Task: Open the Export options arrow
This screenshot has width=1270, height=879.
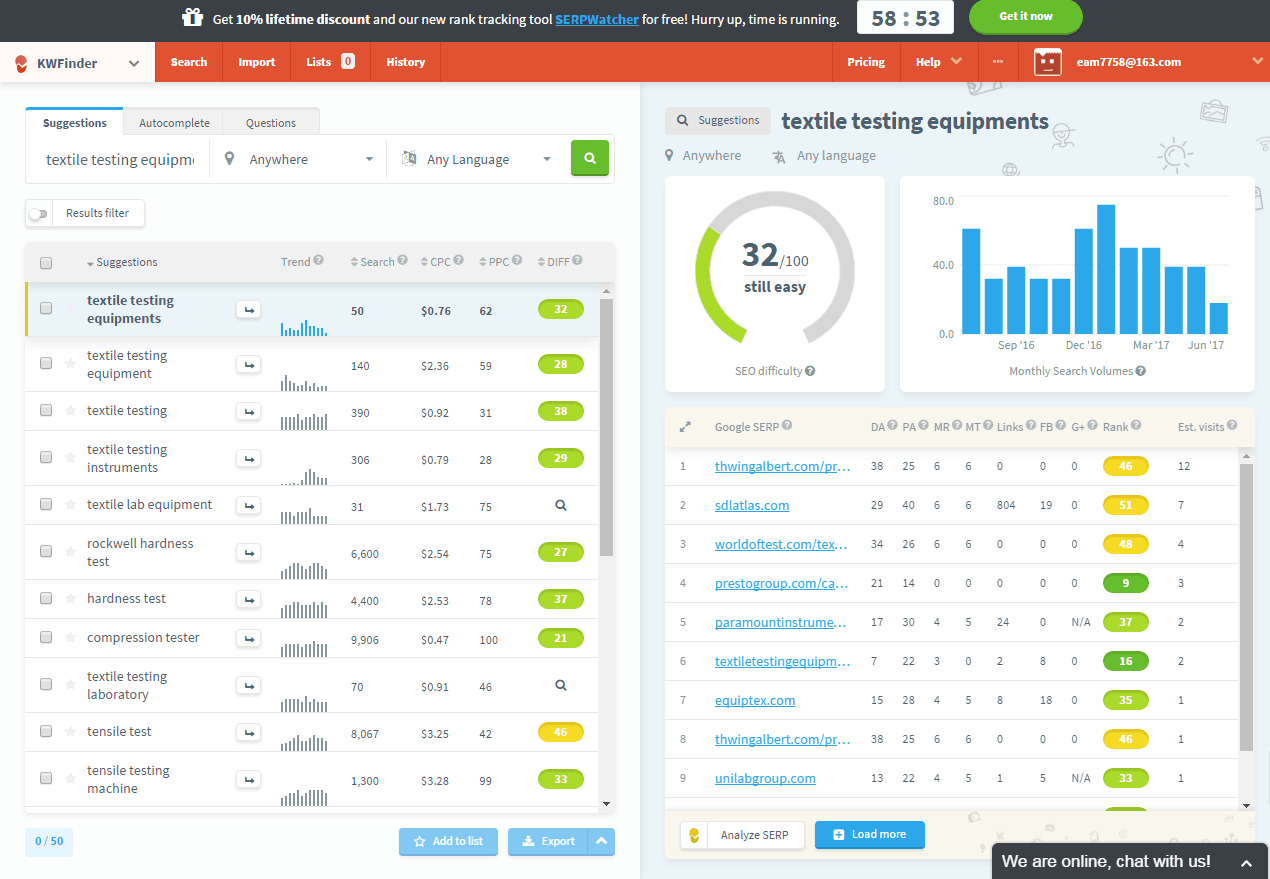Action: click(x=601, y=842)
